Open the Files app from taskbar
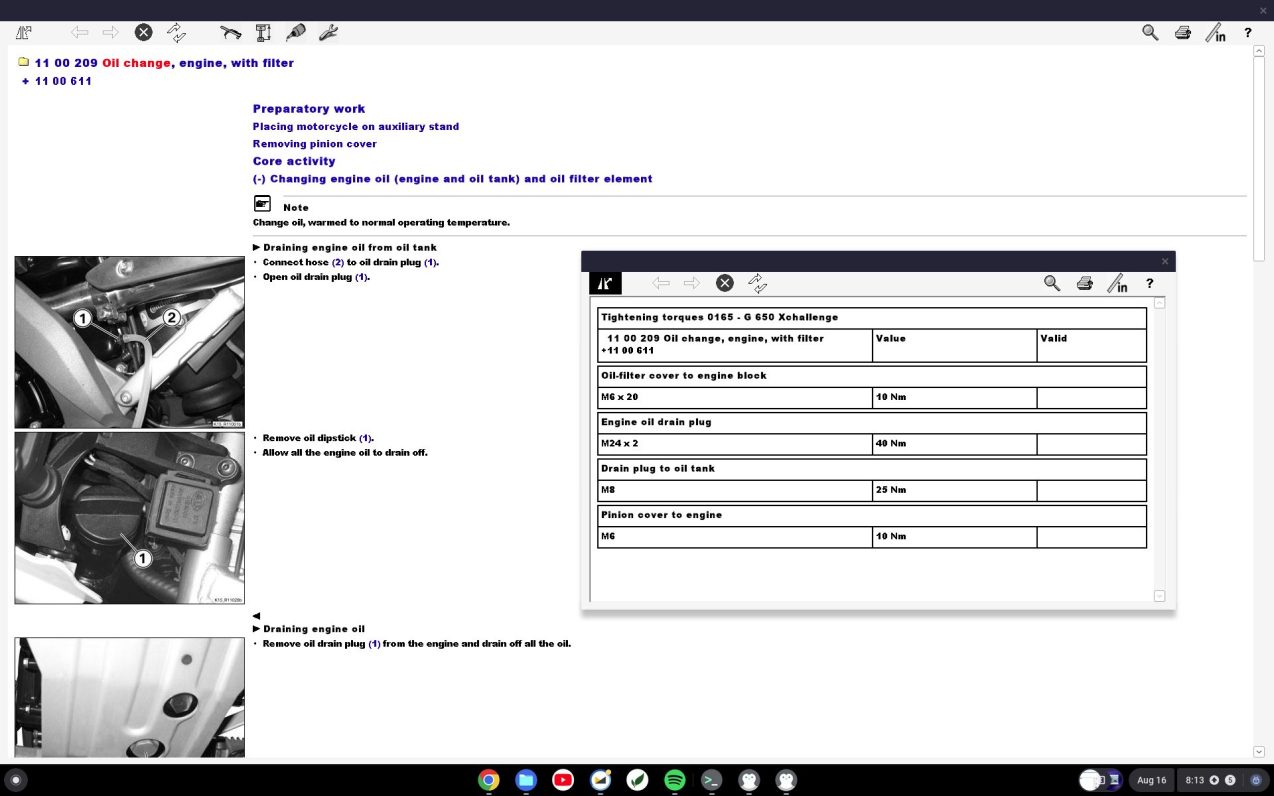1274x796 pixels. [x=526, y=780]
